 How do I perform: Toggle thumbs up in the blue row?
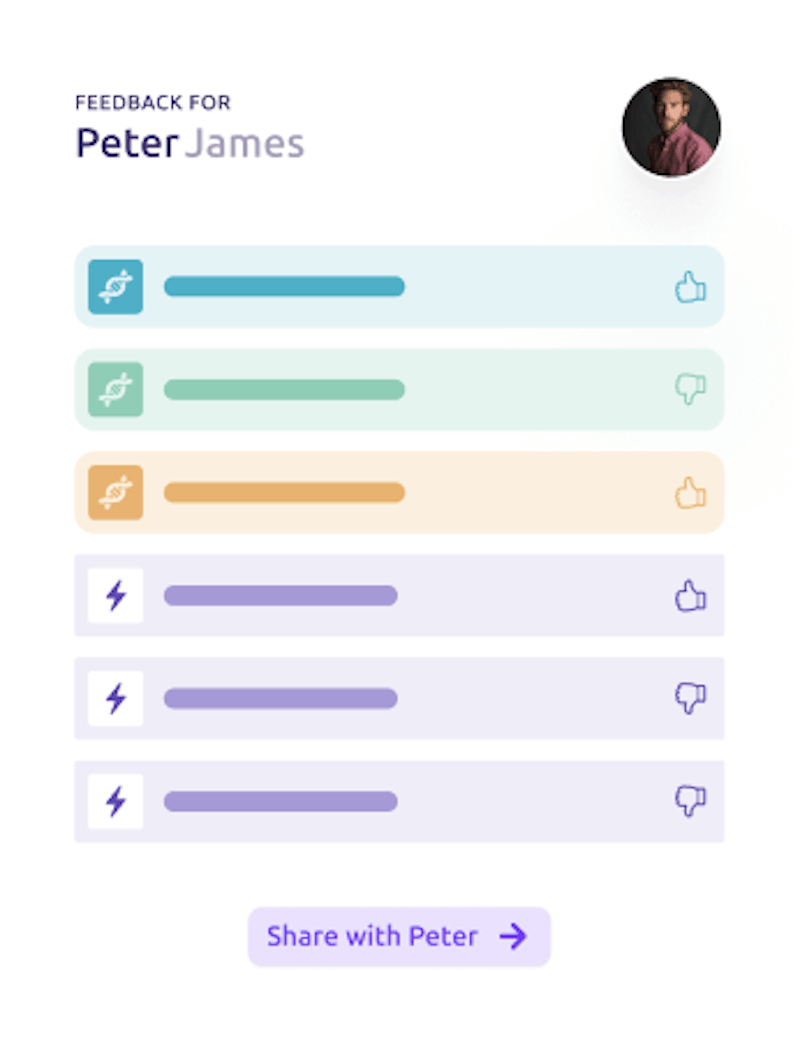(690, 288)
